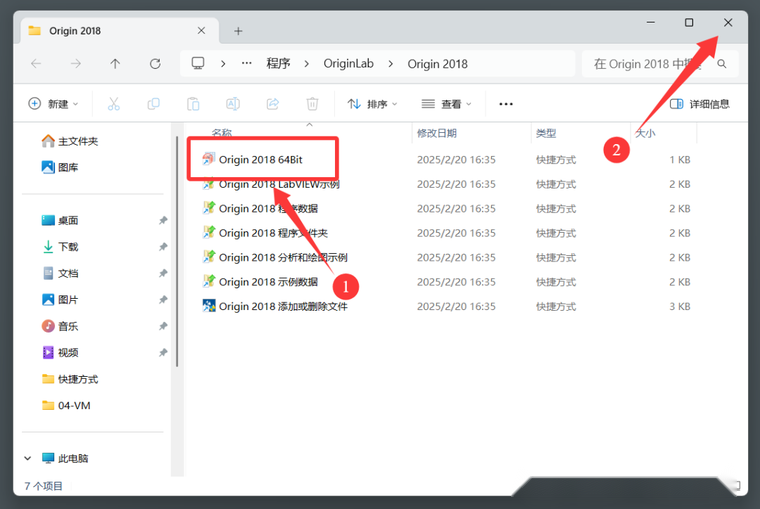Click the sidebar vertical scrollbar
760x509 pixels.
tap(177, 252)
